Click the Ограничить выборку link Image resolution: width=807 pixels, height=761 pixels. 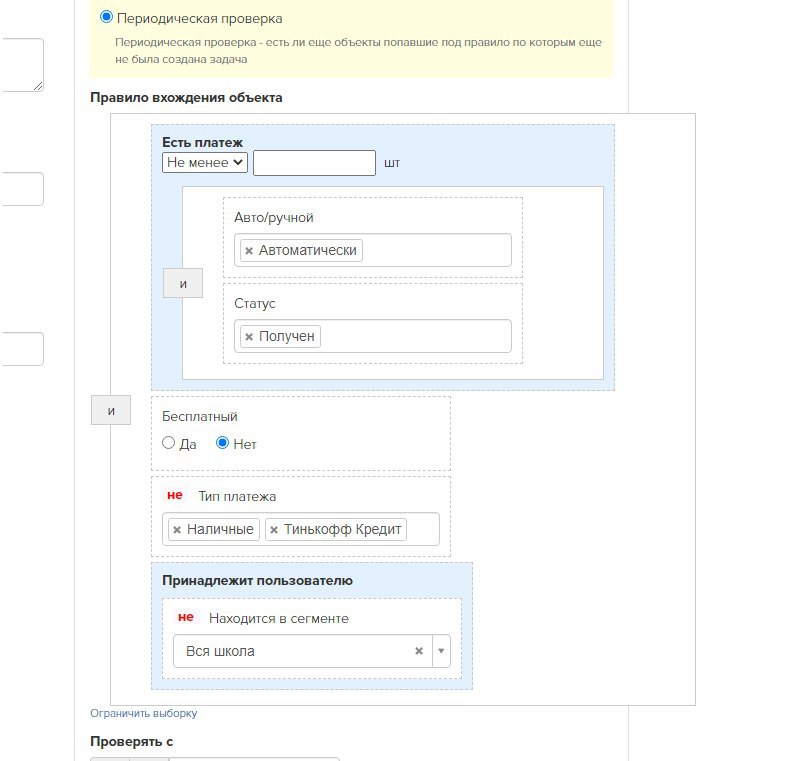[x=144, y=713]
